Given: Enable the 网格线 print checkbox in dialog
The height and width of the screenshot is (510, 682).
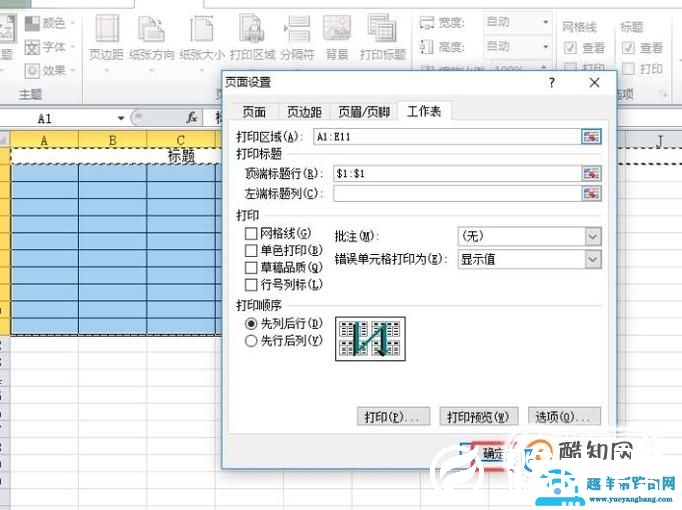Looking at the screenshot, I should pyautogui.click(x=251, y=234).
